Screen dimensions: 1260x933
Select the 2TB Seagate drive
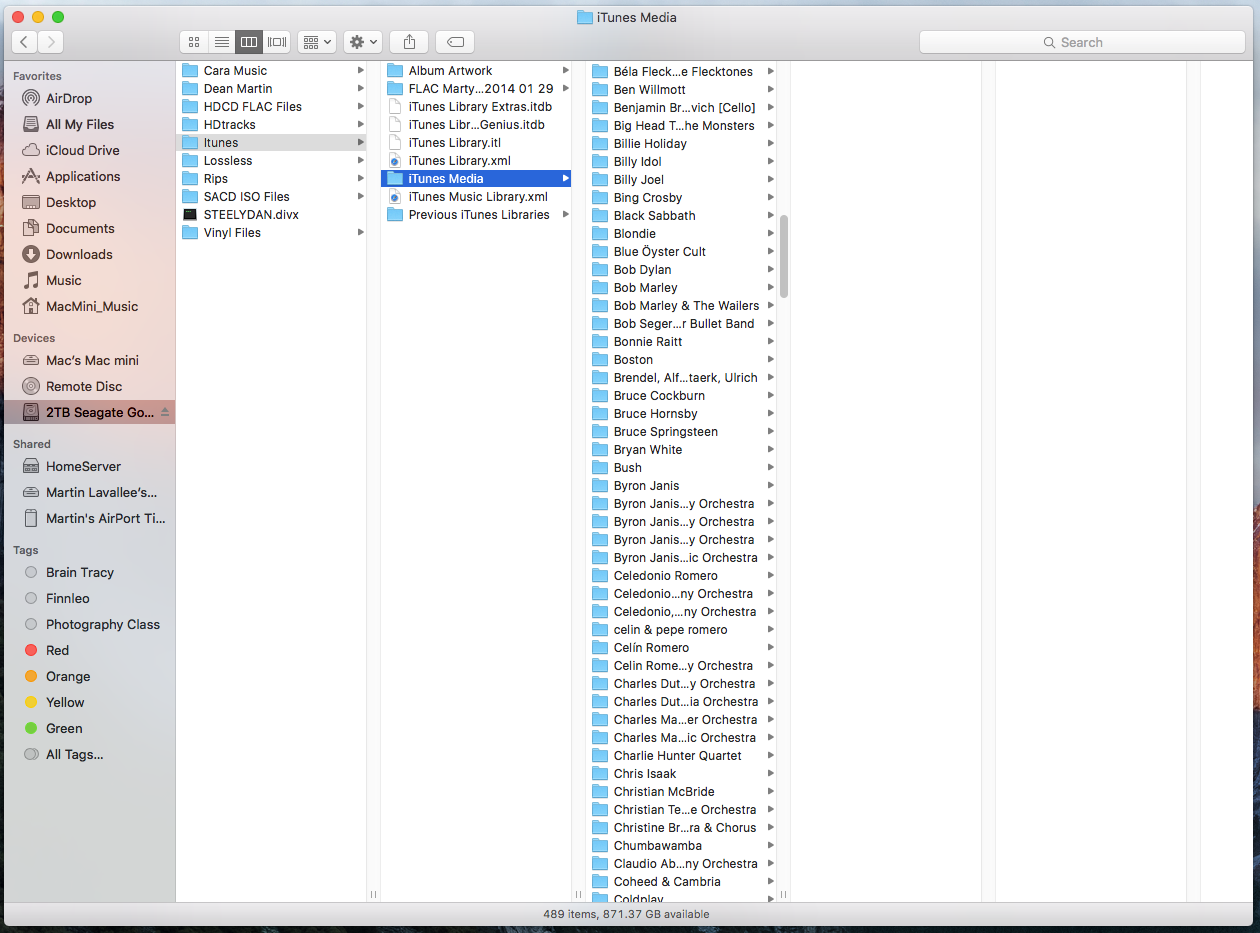tap(88, 412)
